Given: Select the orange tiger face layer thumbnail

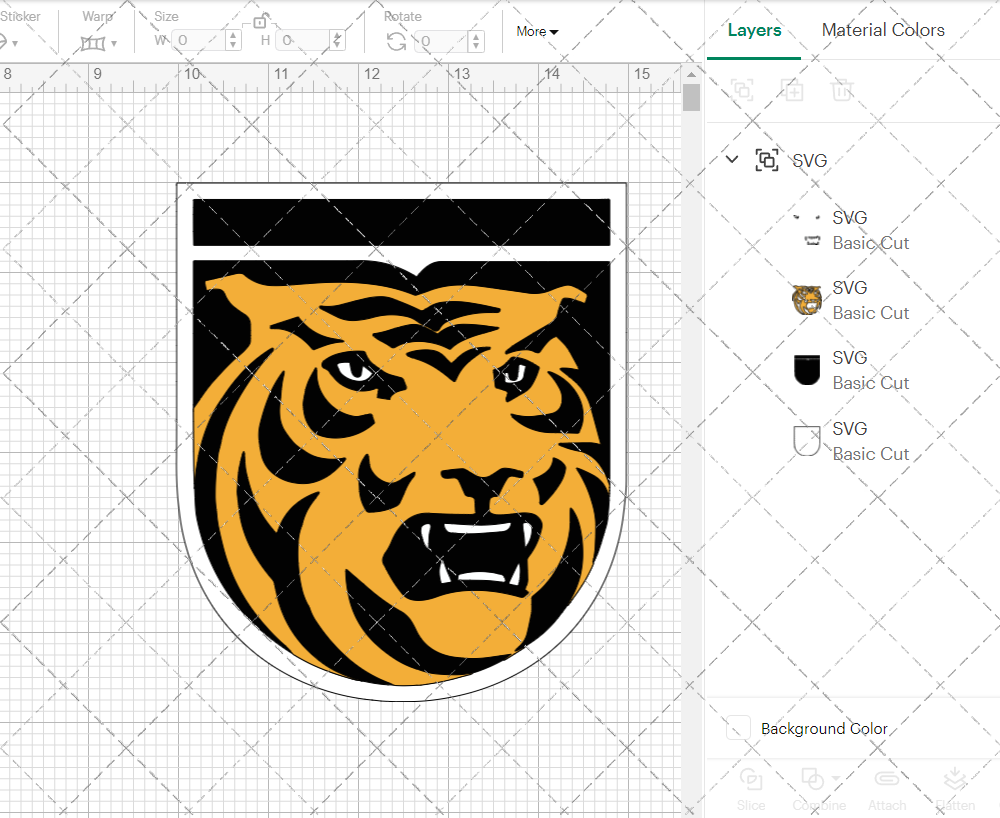Looking at the screenshot, I should pyautogui.click(x=807, y=300).
